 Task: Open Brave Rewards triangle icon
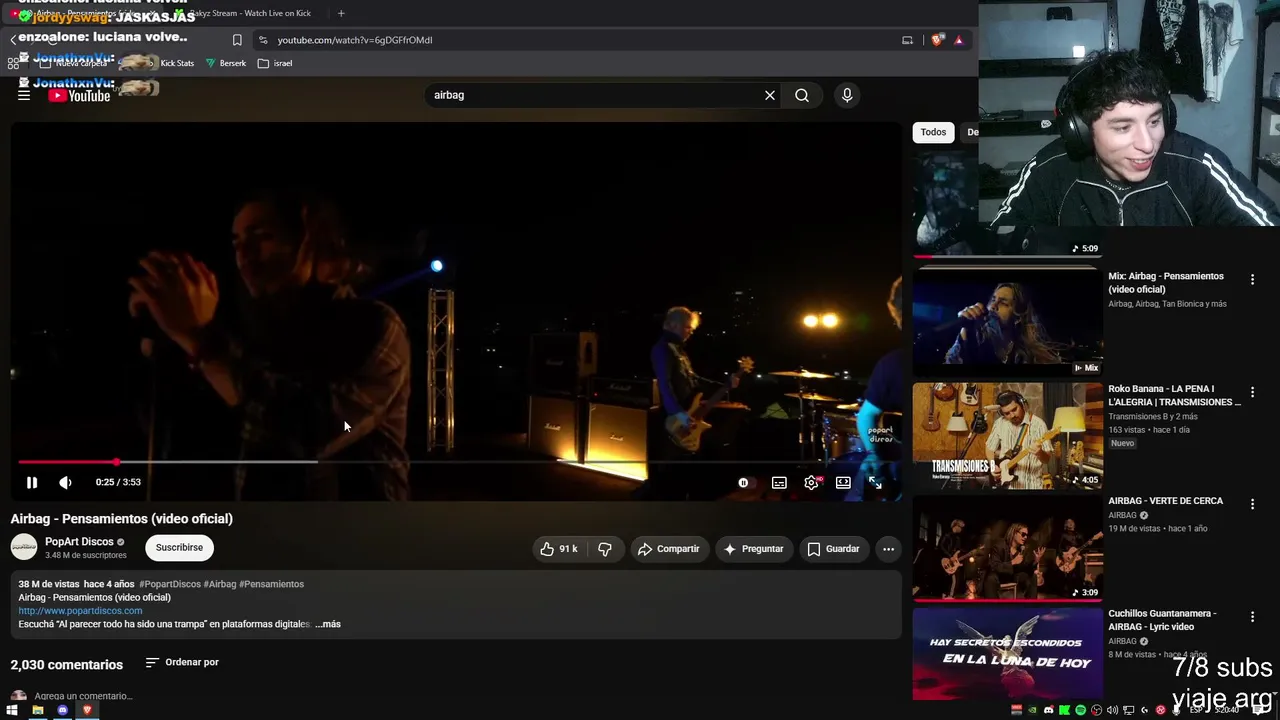point(959,40)
